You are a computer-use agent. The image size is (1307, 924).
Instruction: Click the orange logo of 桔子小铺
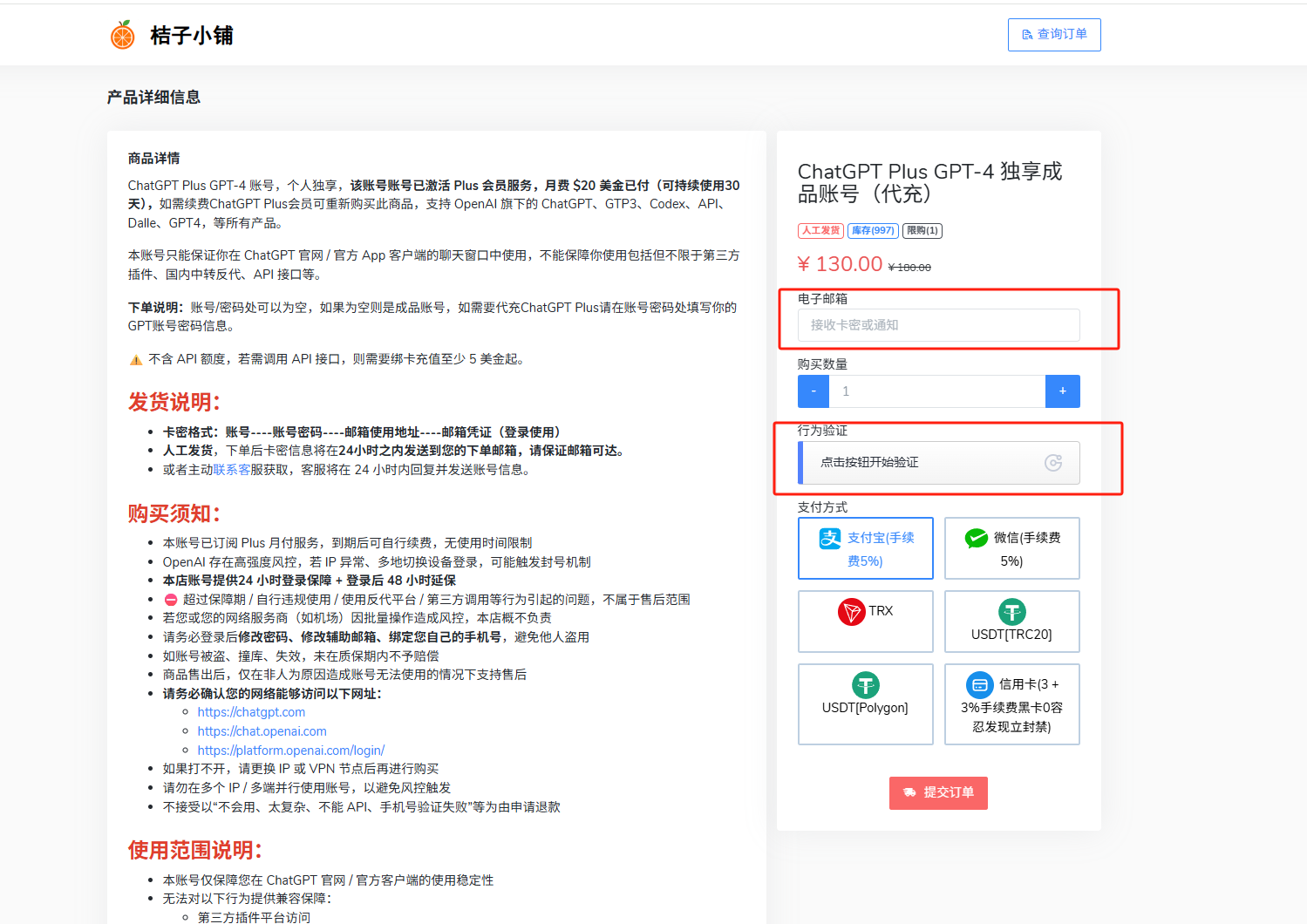coord(122,35)
